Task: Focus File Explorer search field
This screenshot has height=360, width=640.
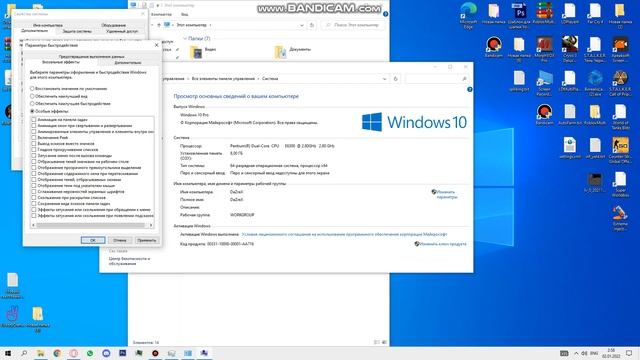Action: 353,25
